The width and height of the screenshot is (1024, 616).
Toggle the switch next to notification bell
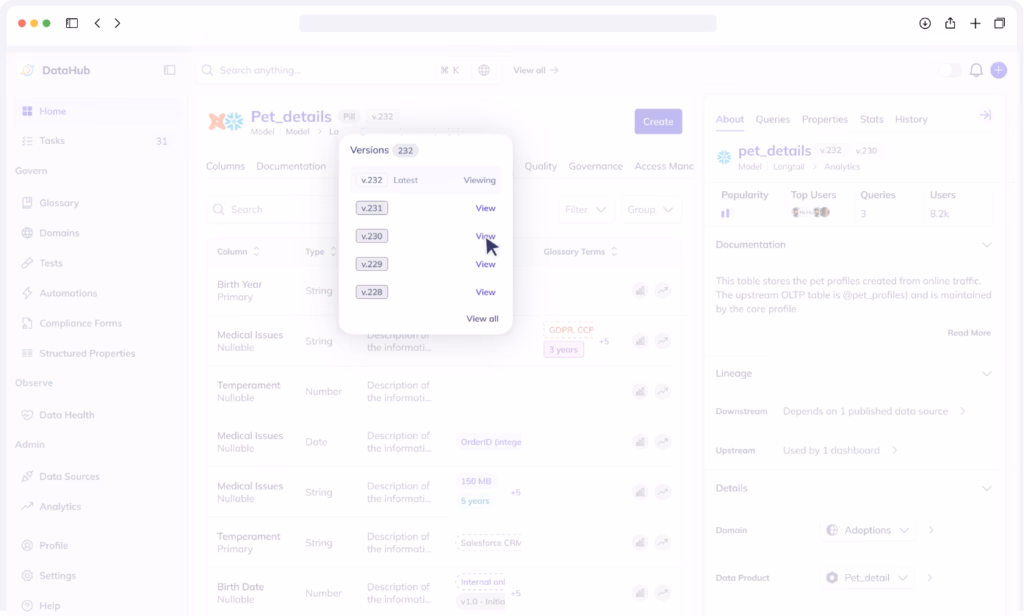click(949, 70)
